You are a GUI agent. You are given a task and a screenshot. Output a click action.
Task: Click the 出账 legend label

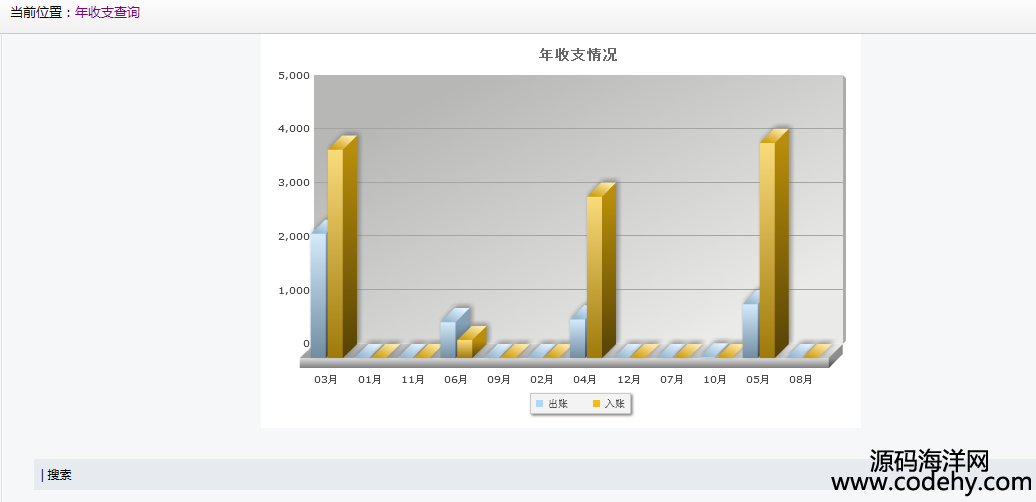pyautogui.click(x=558, y=404)
